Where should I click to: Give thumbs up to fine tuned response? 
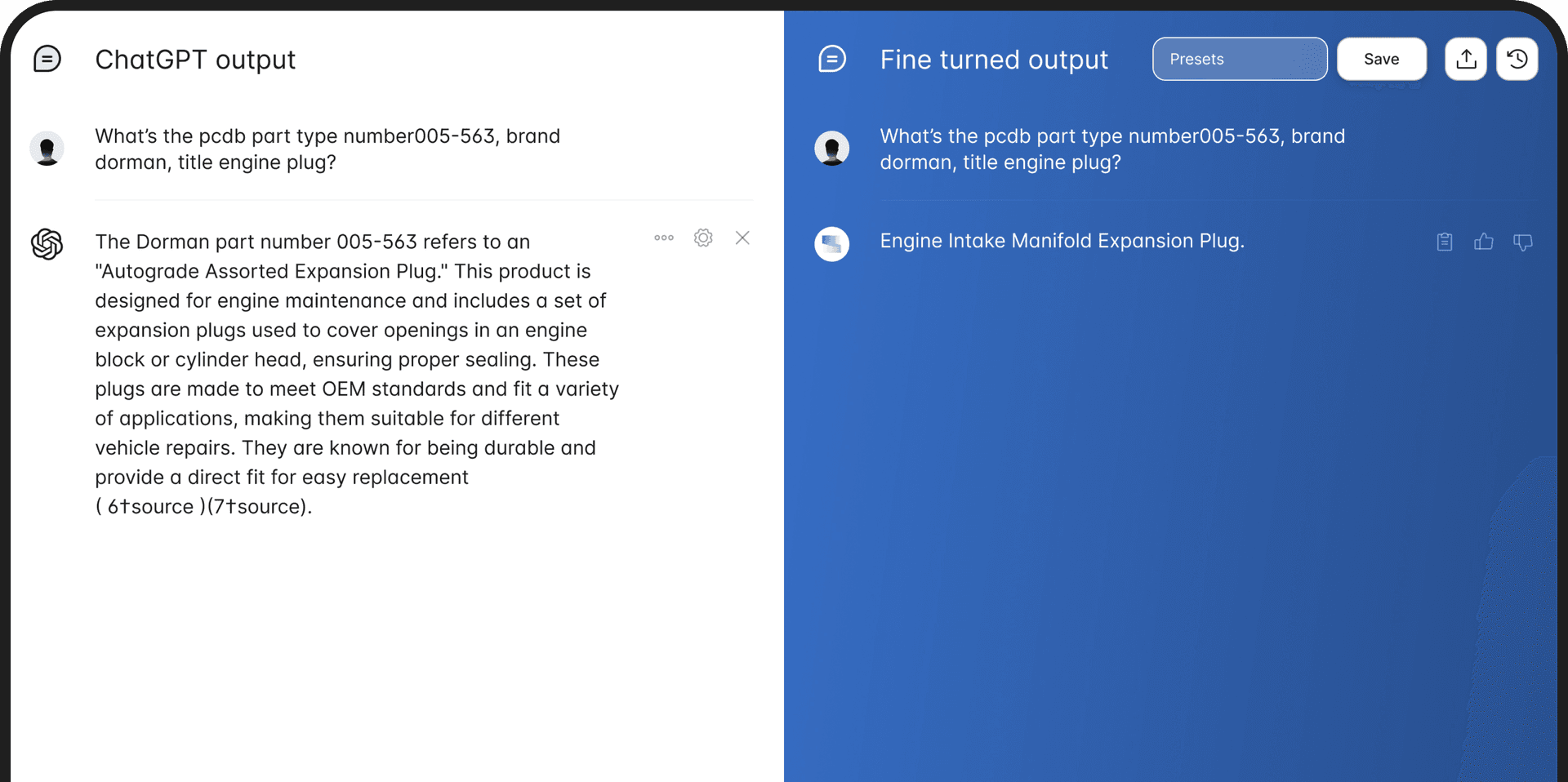[1484, 242]
